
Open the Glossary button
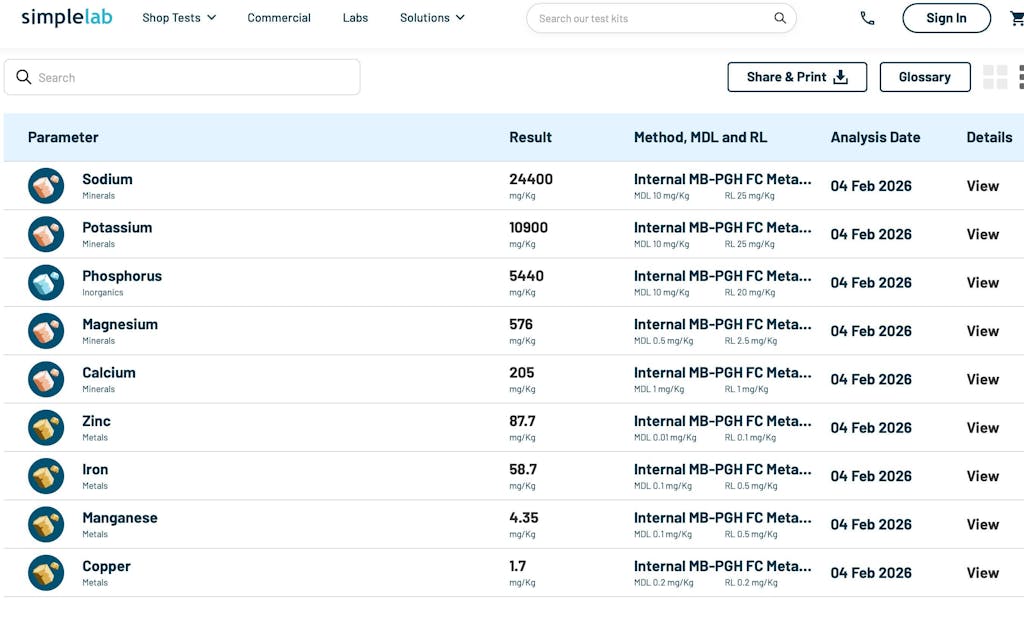click(x=924, y=77)
